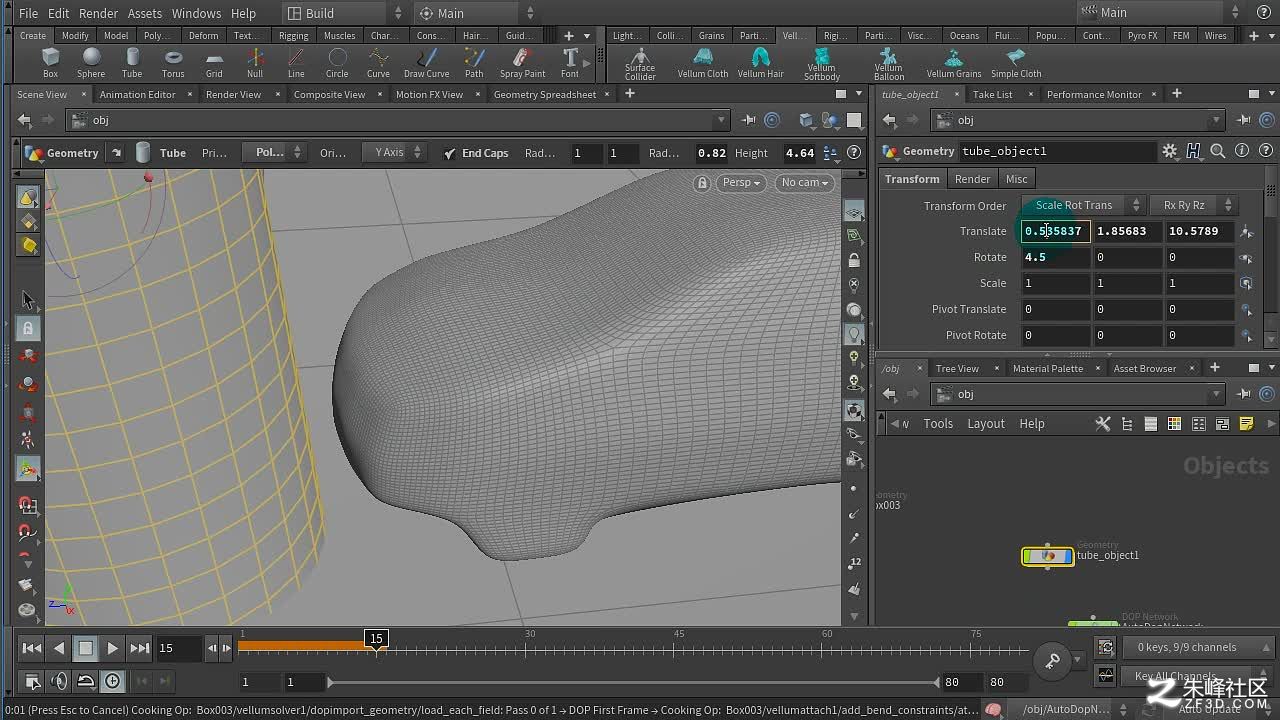The image size is (1280, 720).
Task: Select the Draw Curve tool
Action: tap(426, 63)
